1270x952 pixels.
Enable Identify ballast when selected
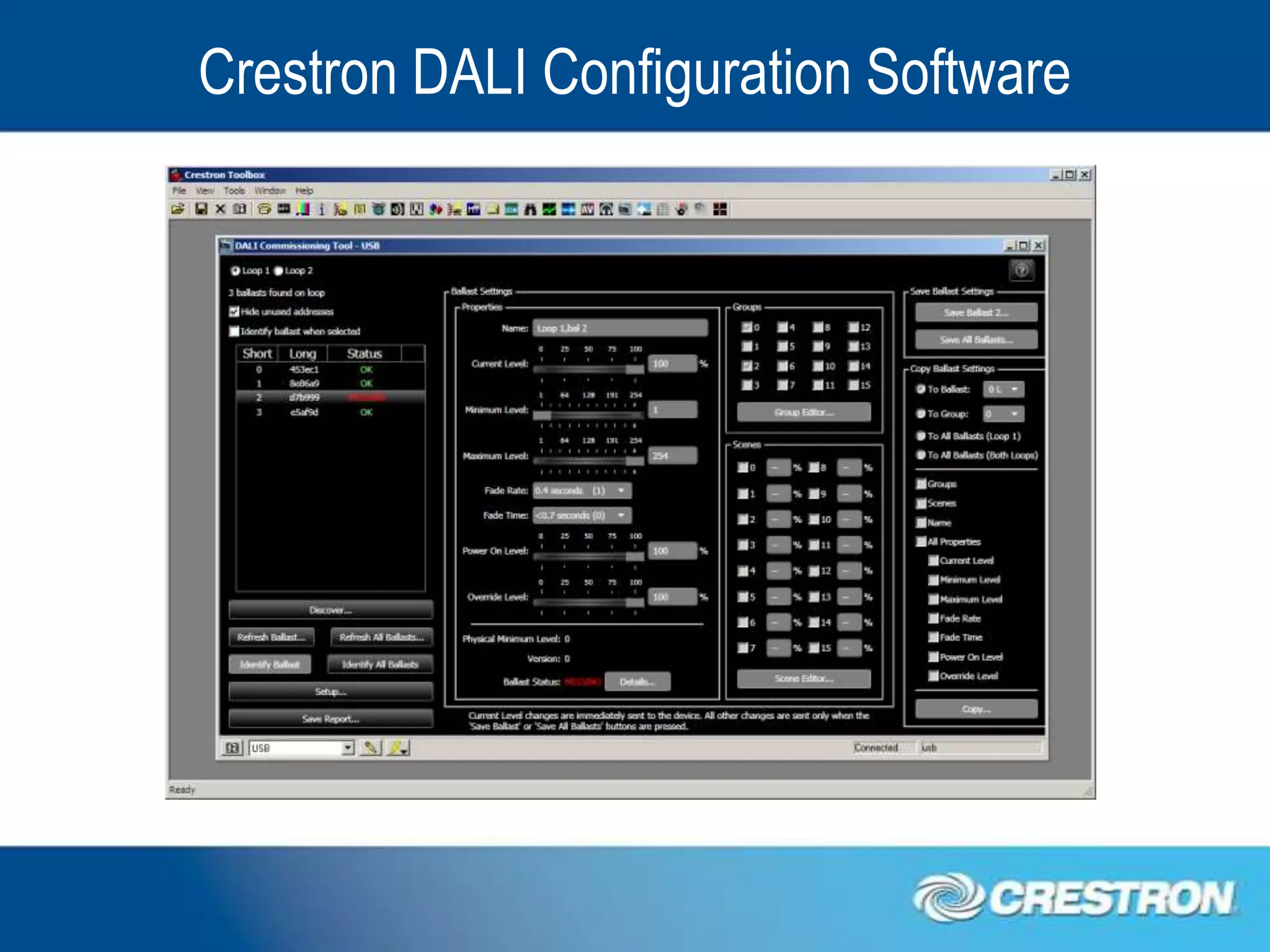pos(234,332)
